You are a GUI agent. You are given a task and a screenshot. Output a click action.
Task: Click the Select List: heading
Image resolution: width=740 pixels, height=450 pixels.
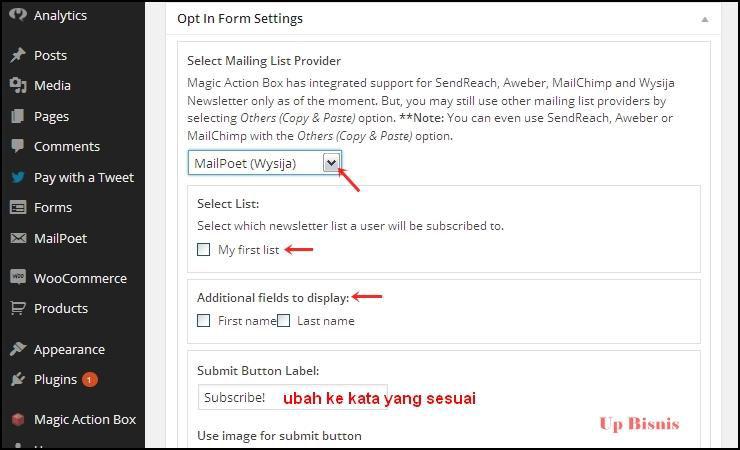tap(228, 204)
